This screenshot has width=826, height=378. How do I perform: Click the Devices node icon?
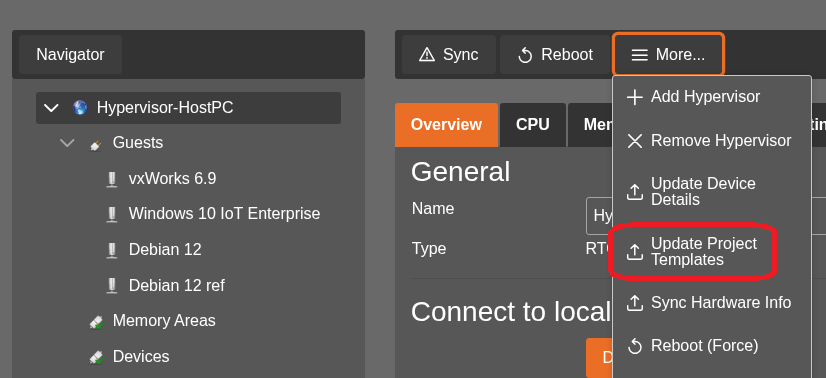click(x=95, y=357)
